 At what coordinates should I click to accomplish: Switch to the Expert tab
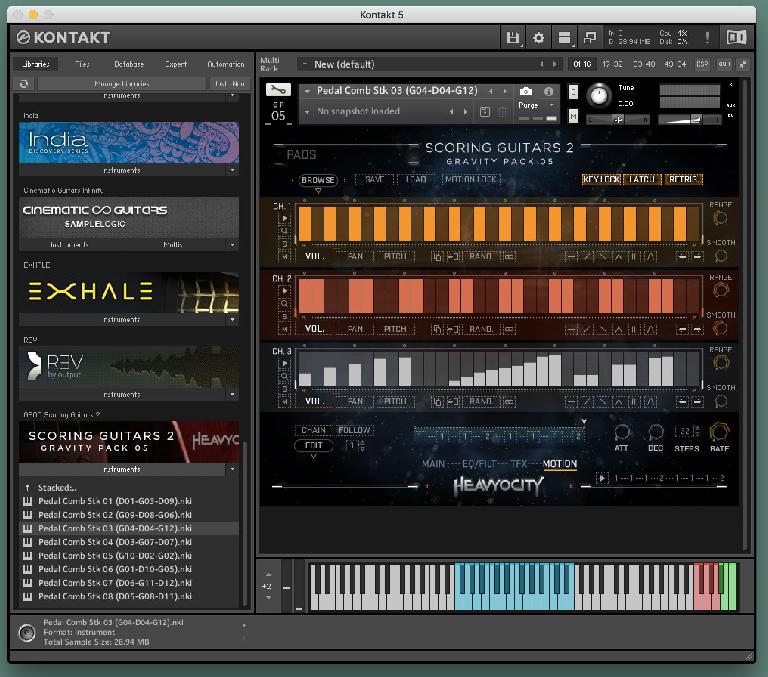(176, 64)
